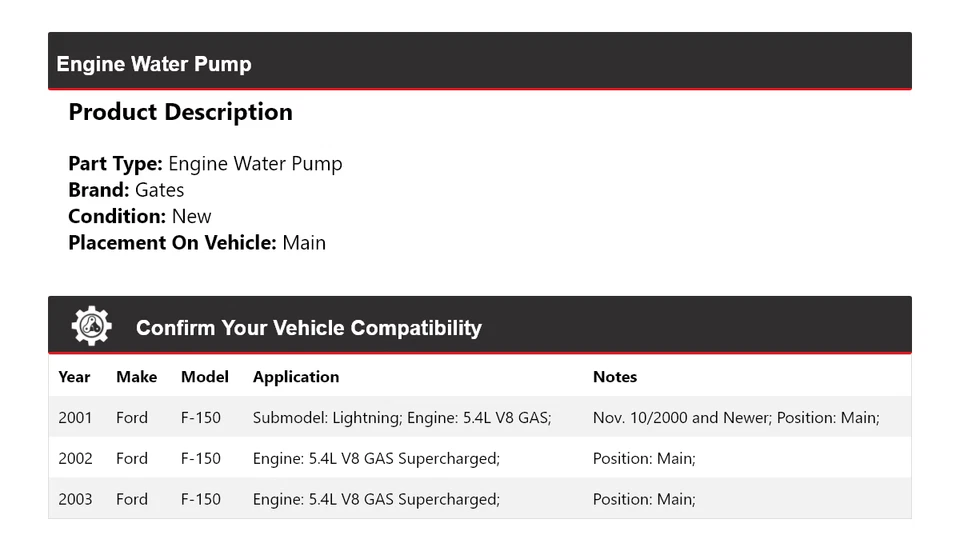Click the Notes column header
960x551 pixels.
coord(614,377)
